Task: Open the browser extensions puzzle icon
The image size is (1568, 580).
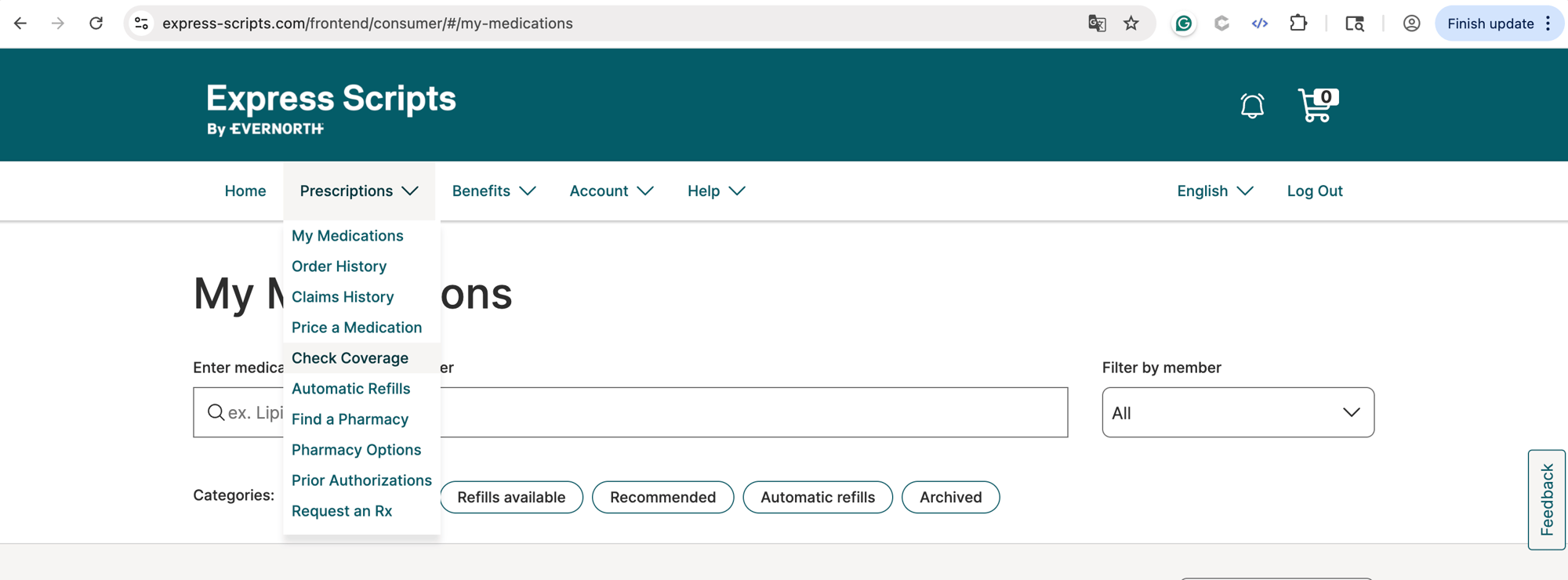Action: (1298, 24)
